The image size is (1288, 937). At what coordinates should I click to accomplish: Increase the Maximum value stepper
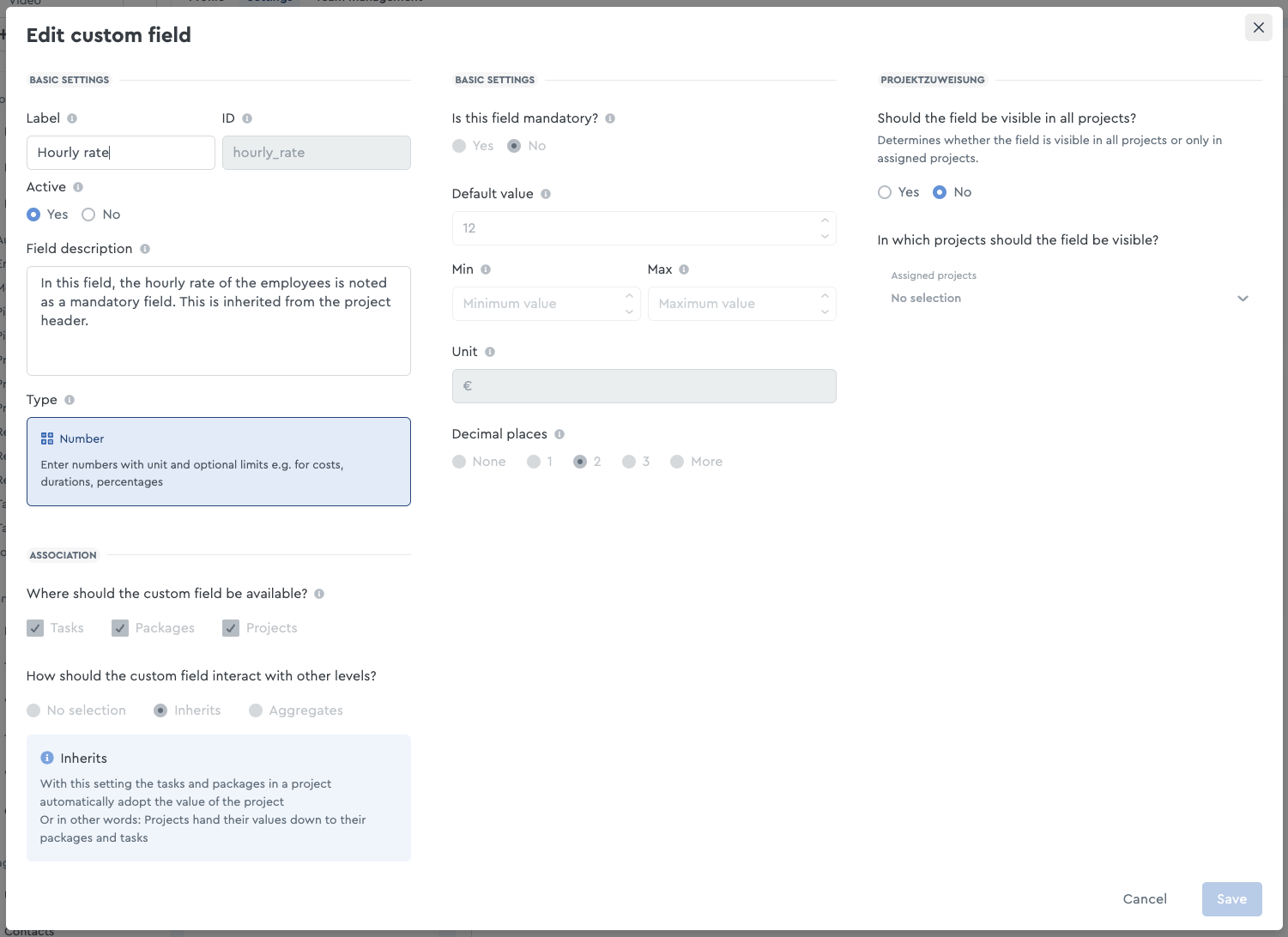click(x=825, y=296)
